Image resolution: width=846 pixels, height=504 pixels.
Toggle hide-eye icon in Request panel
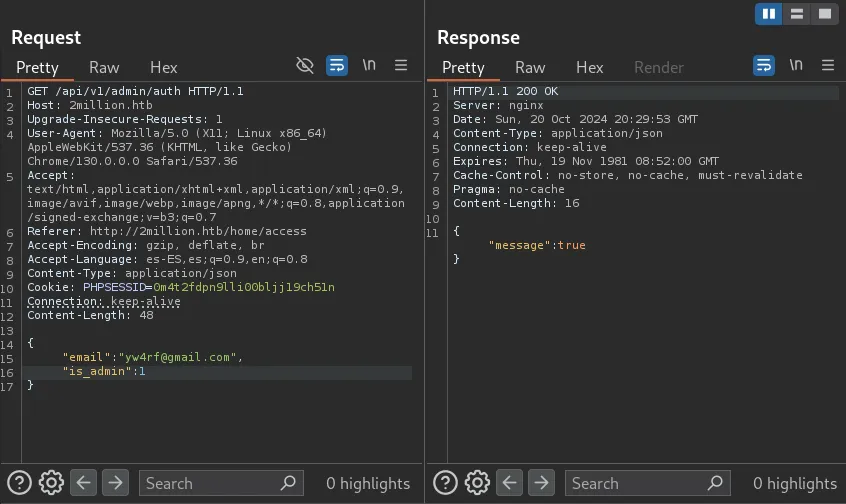305,66
